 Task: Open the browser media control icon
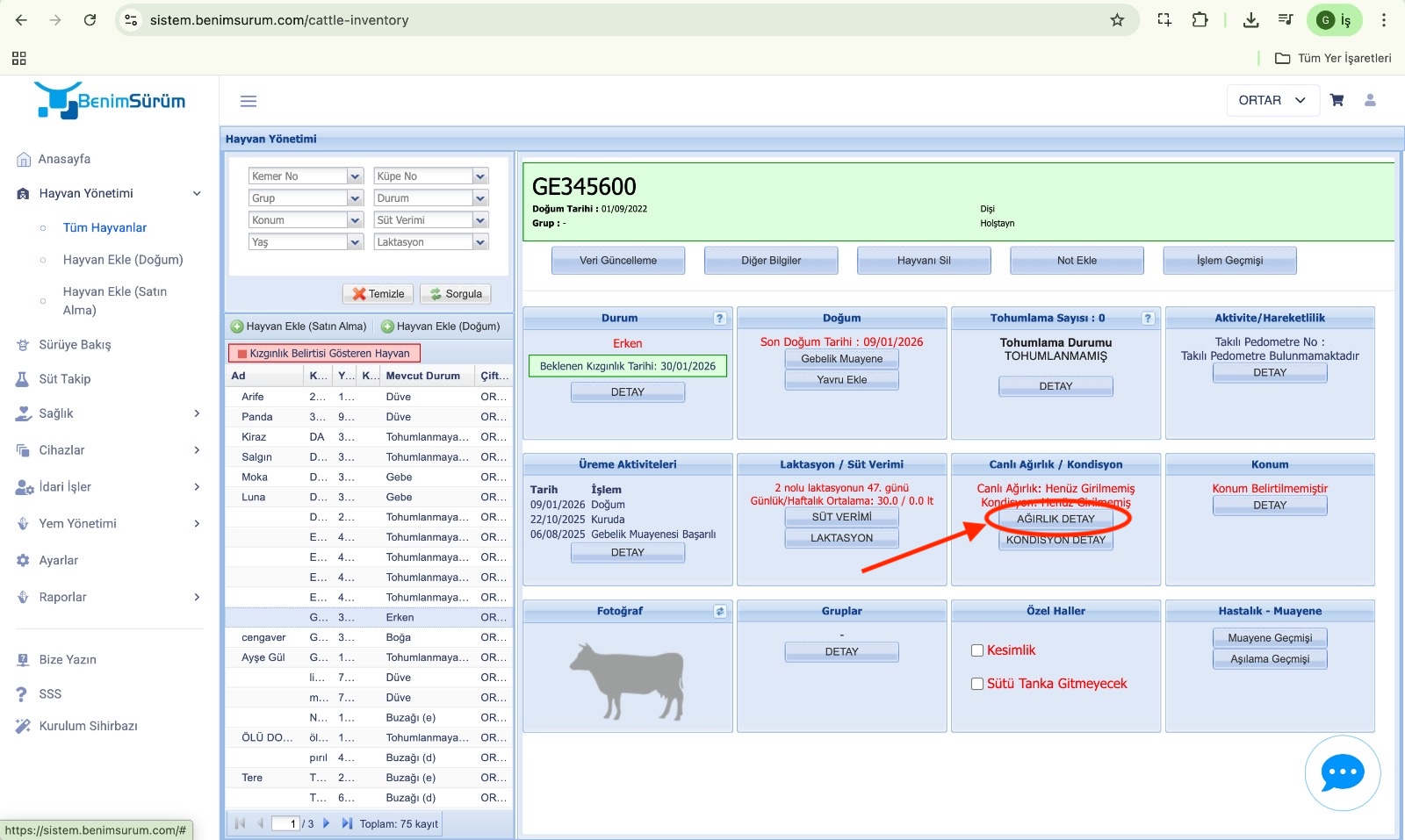(1286, 19)
